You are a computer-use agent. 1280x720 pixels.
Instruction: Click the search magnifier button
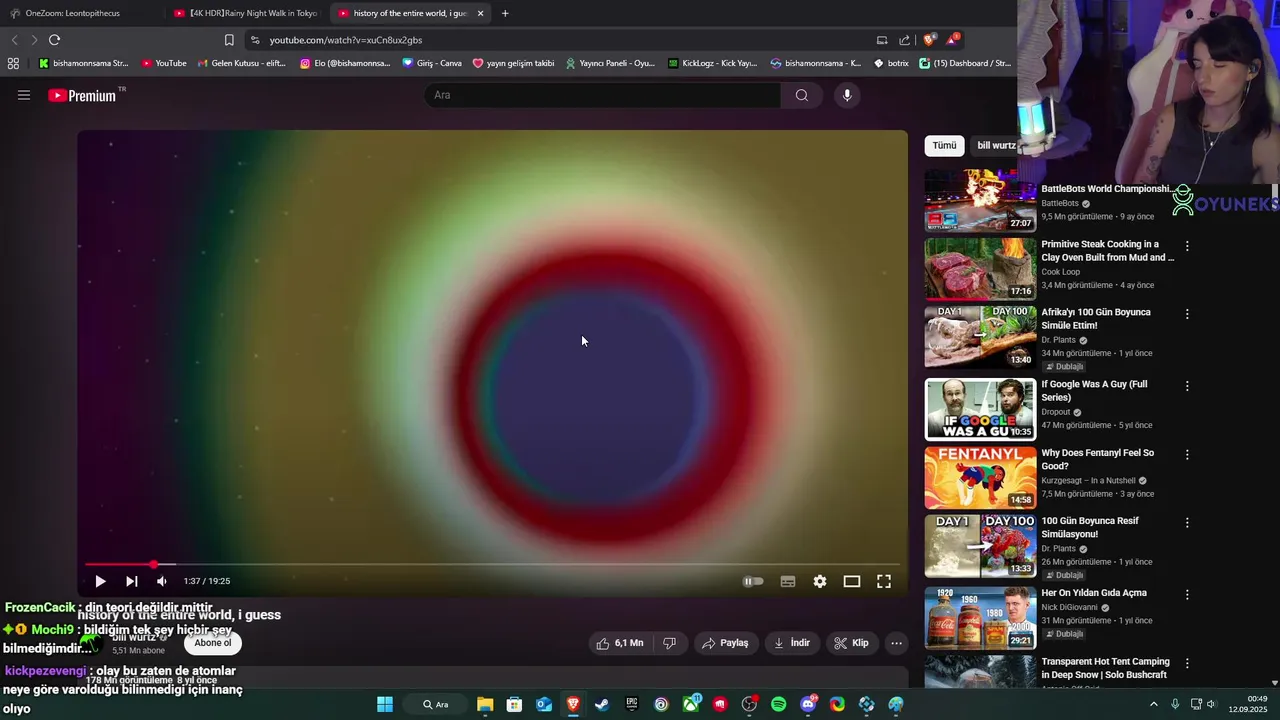point(802,95)
